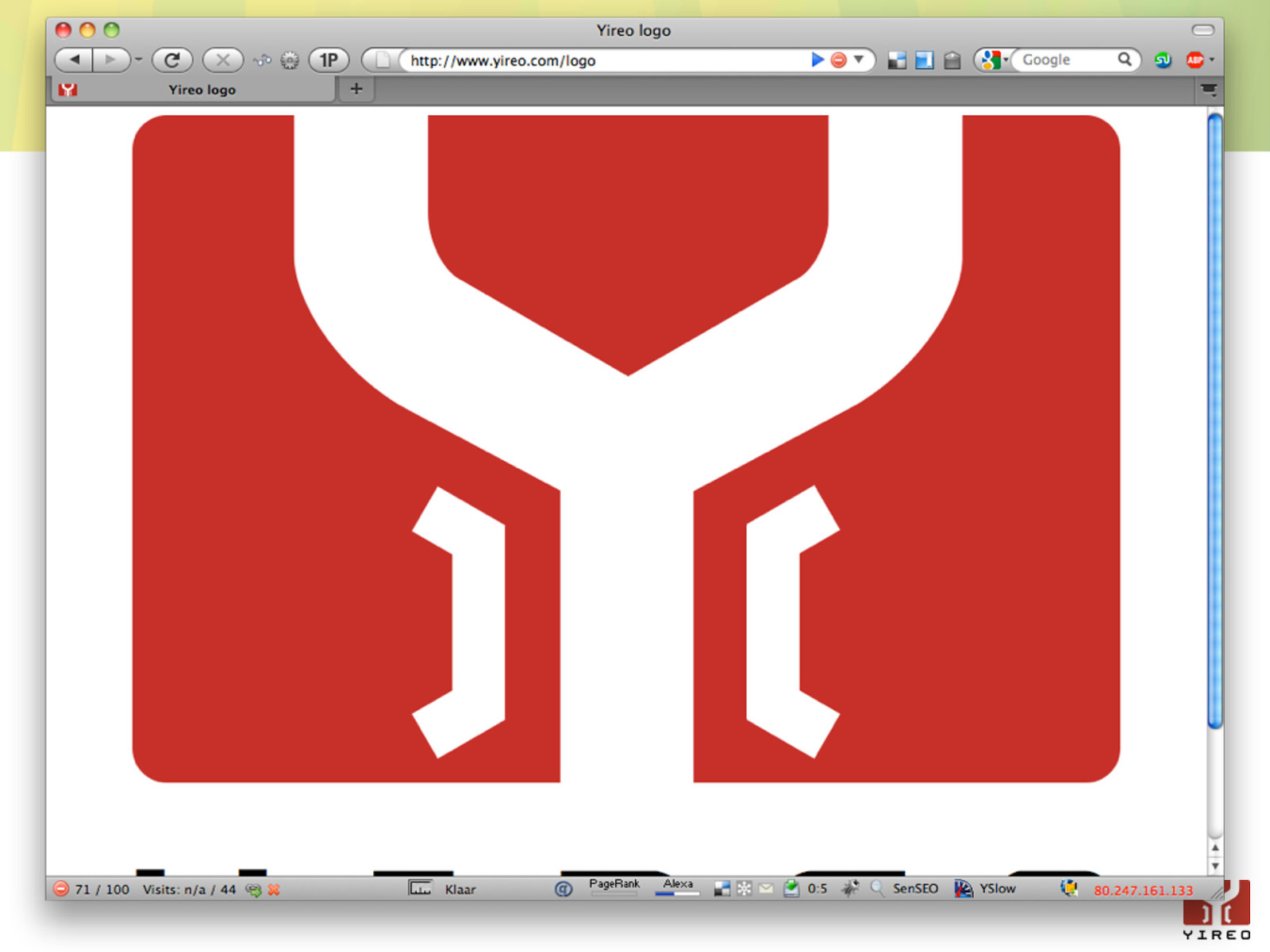Click the blue Go arrow in address bar
Screen dimensions: 1270x952
(817, 59)
